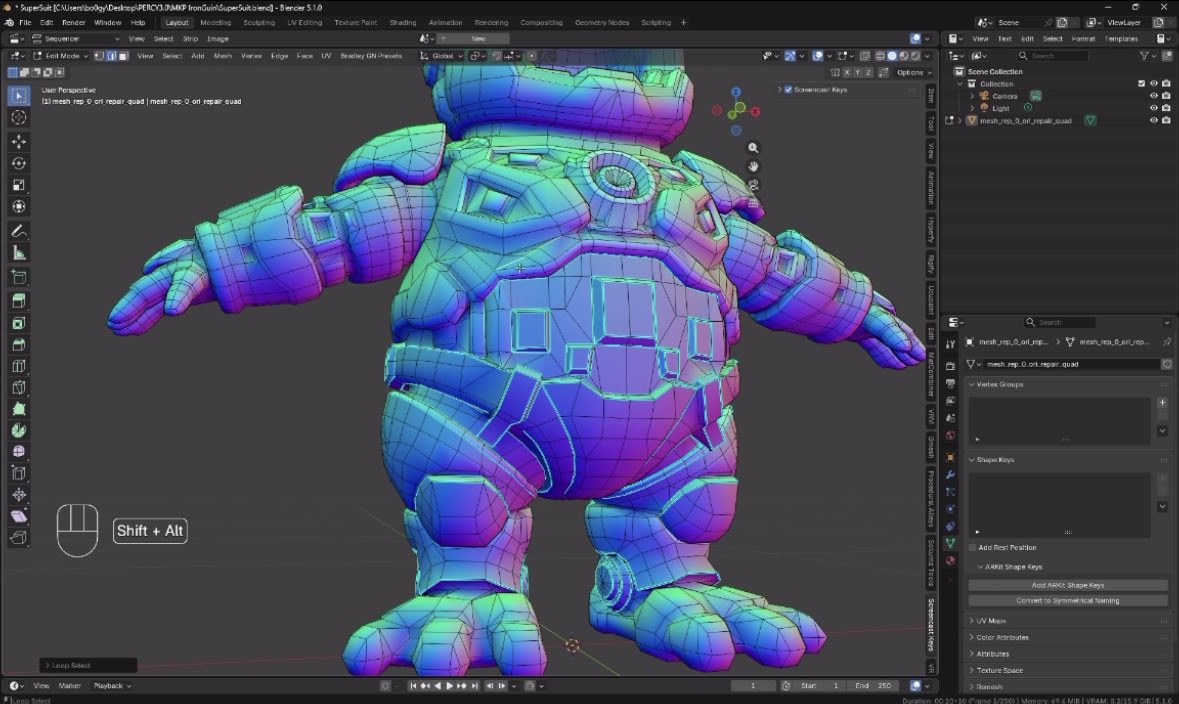Choose the Annotate pencil tool
Screen dimensions: 1179x704
pyautogui.click(x=19, y=232)
